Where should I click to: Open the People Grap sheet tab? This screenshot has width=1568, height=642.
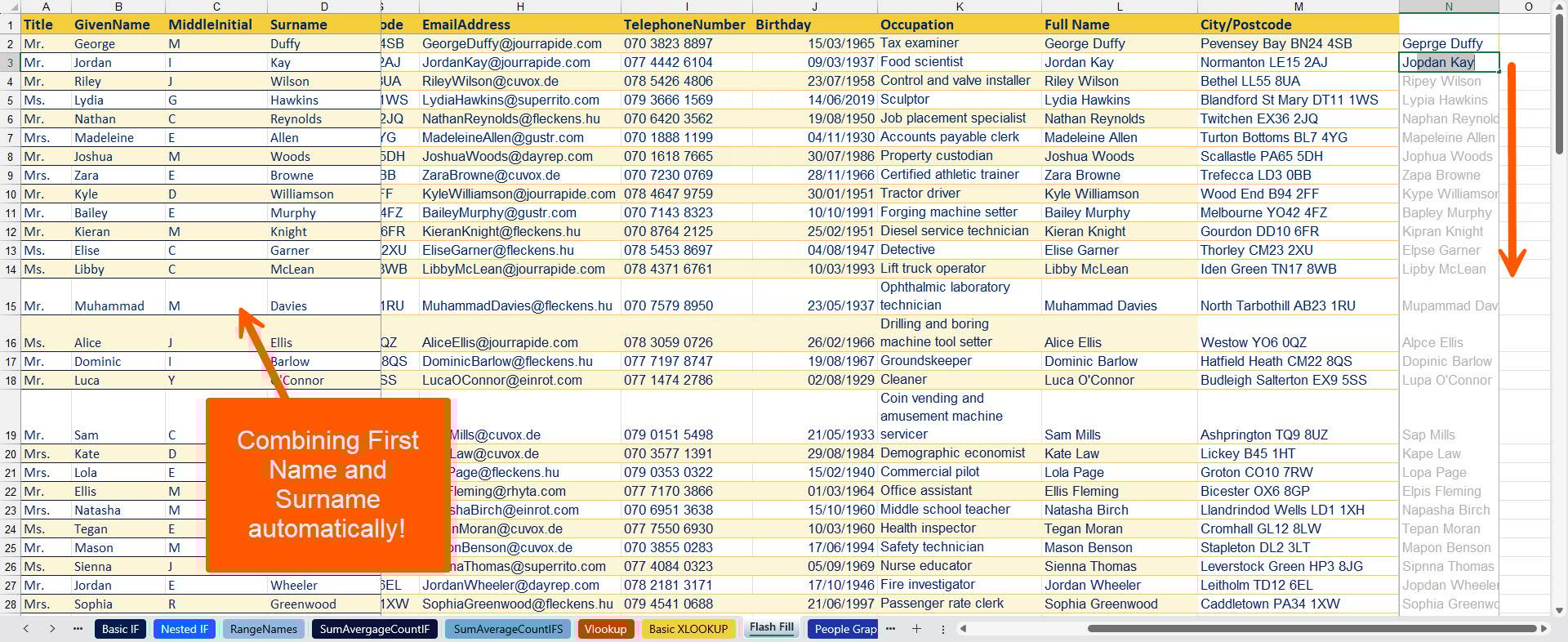click(x=844, y=629)
